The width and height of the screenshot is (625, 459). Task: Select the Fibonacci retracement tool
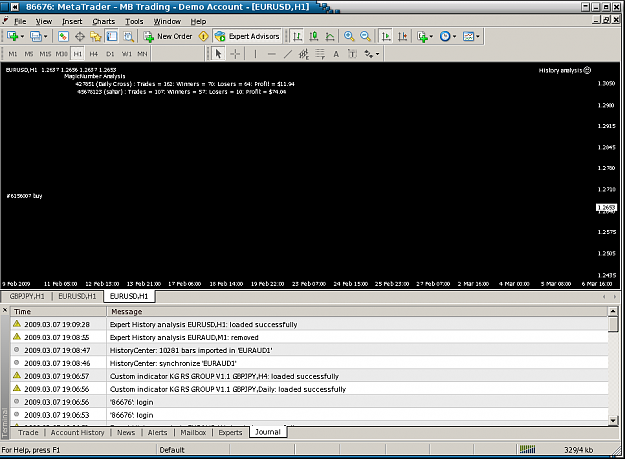320,54
